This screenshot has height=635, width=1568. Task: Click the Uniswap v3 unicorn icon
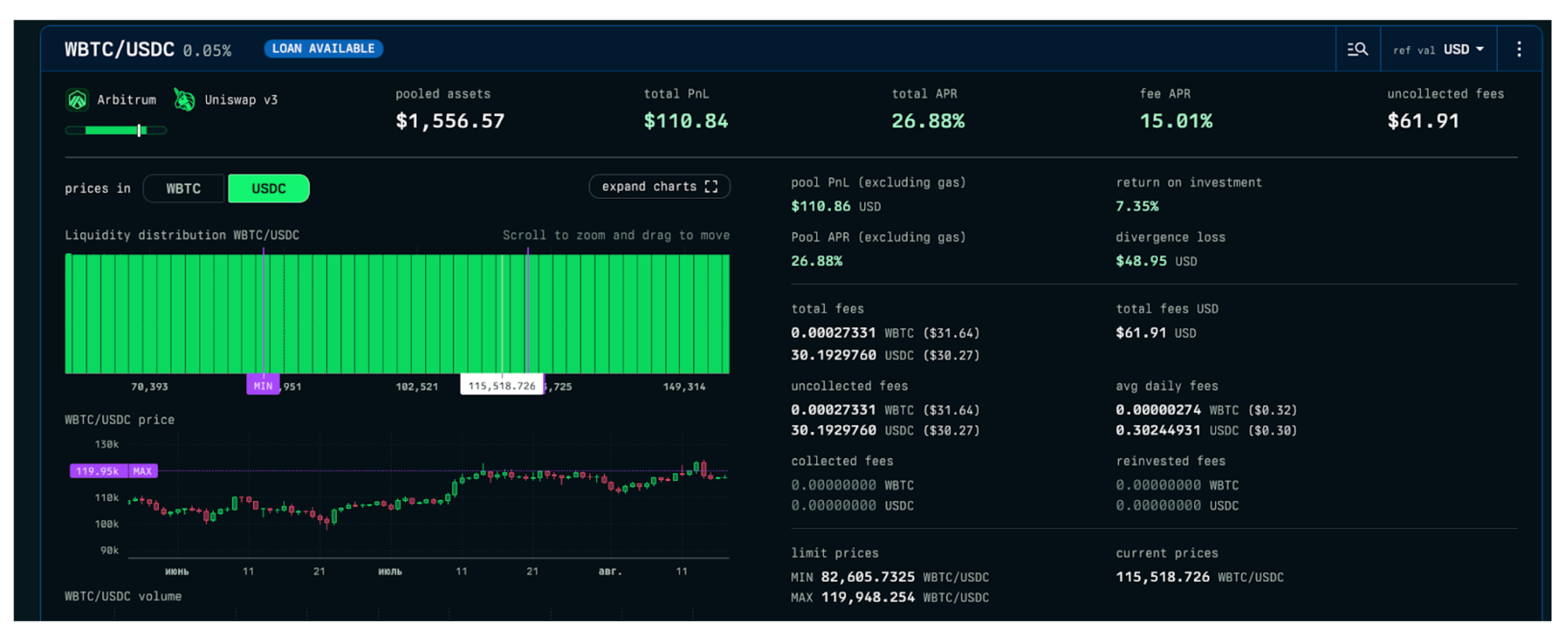coord(184,100)
